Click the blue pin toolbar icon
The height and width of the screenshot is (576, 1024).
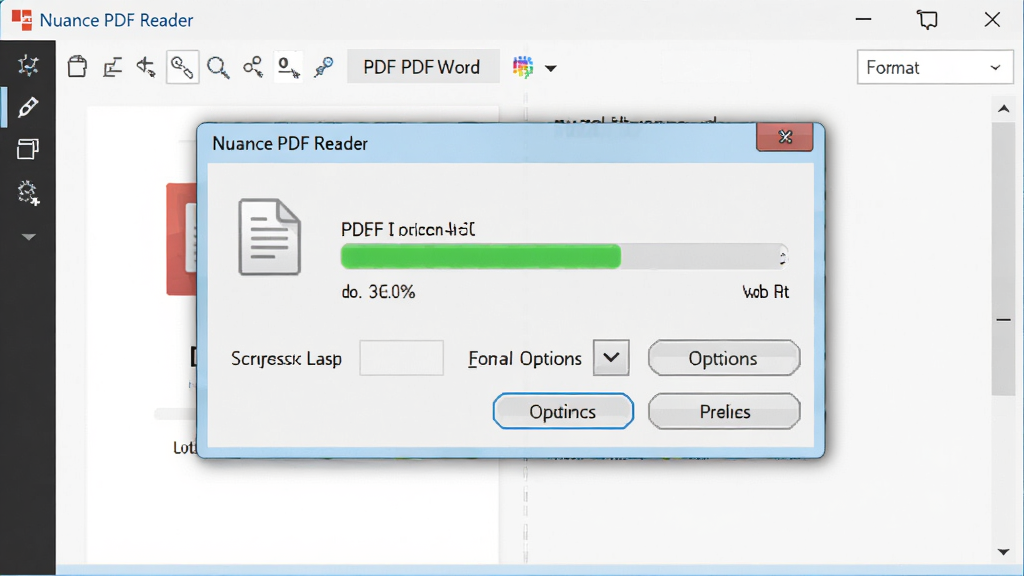(x=323, y=67)
